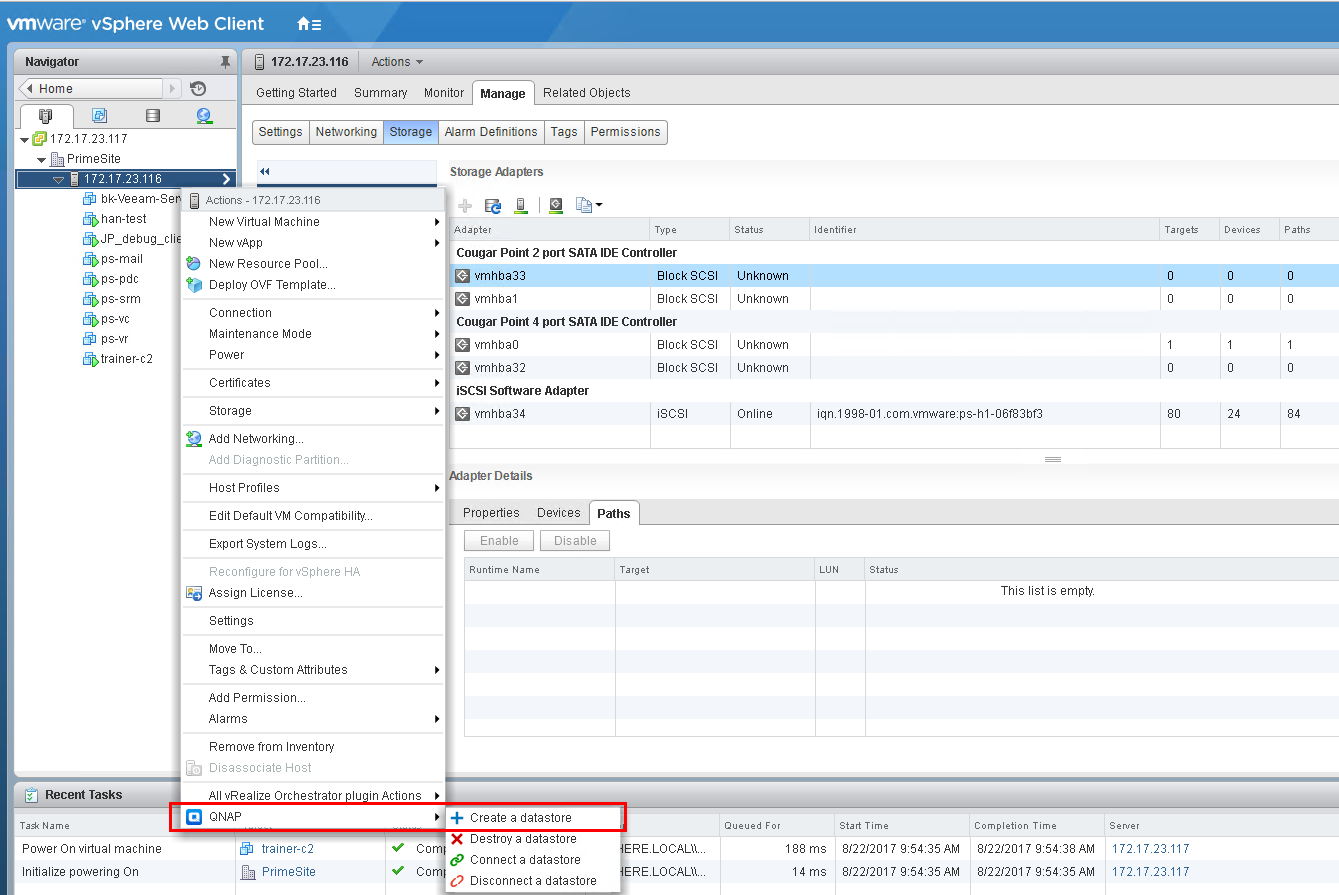Collapse the PrimeSite datacenter node

pyautogui.click(x=41, y=160)
